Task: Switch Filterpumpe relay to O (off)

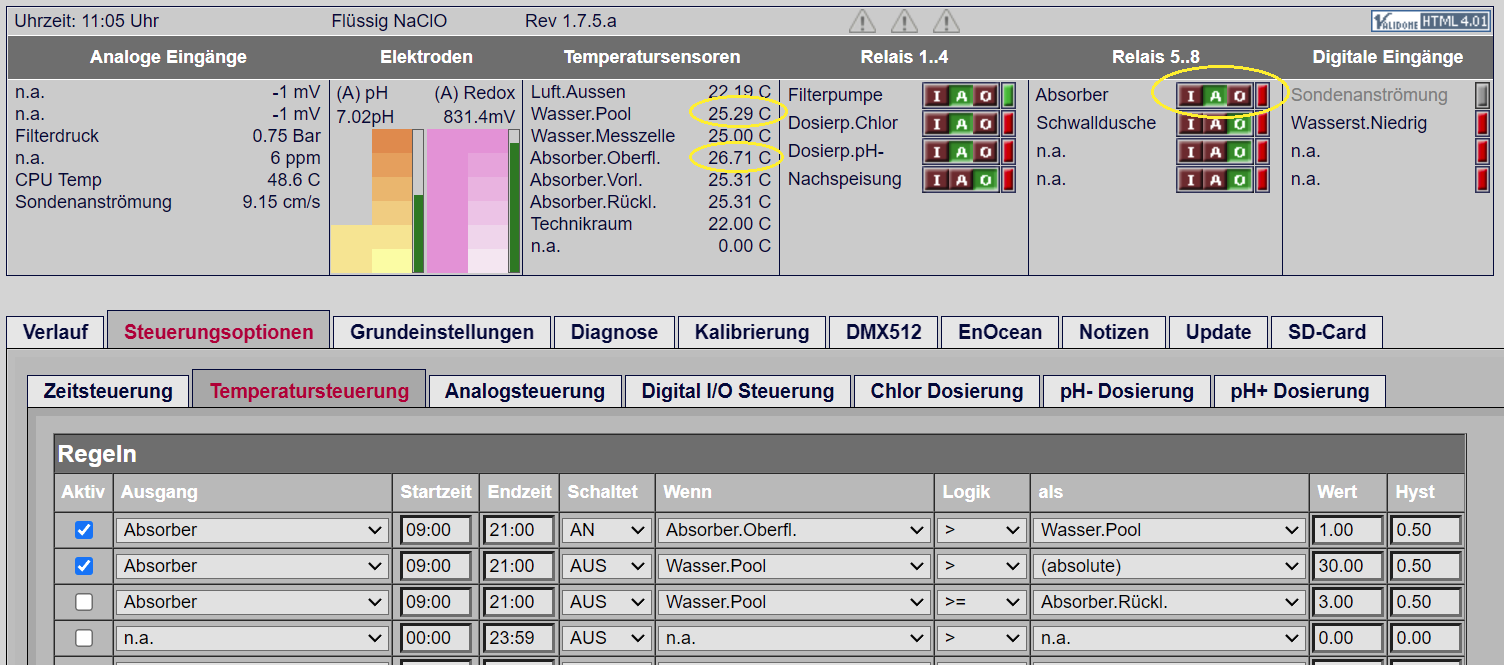Action: coord(985,95)
